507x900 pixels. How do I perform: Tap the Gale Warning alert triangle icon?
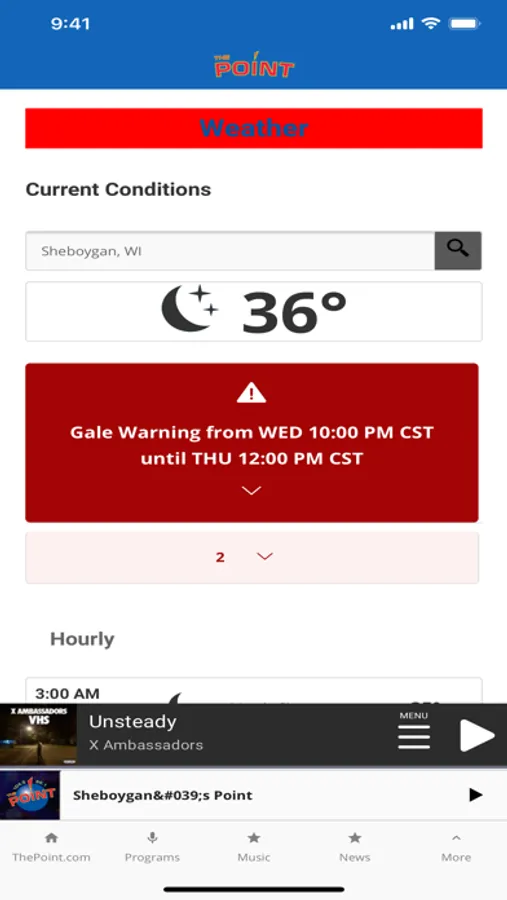pyautogui.click(x=251, y=393)
